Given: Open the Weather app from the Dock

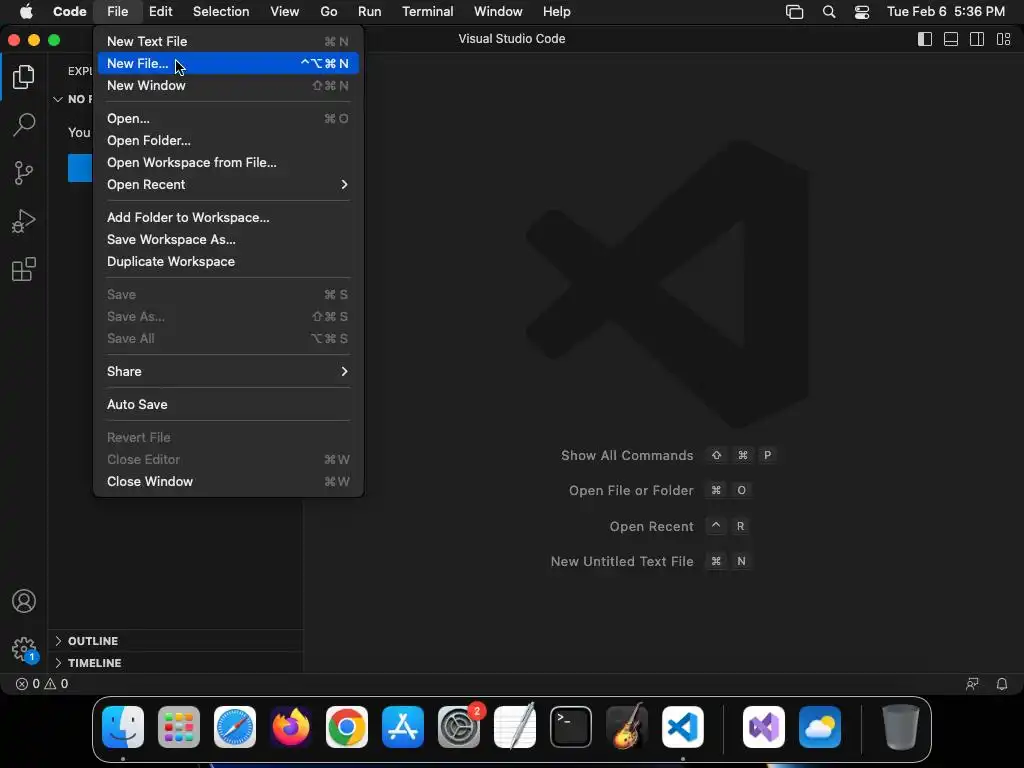Looking at the screenshot, I should [x=820, y=727].
